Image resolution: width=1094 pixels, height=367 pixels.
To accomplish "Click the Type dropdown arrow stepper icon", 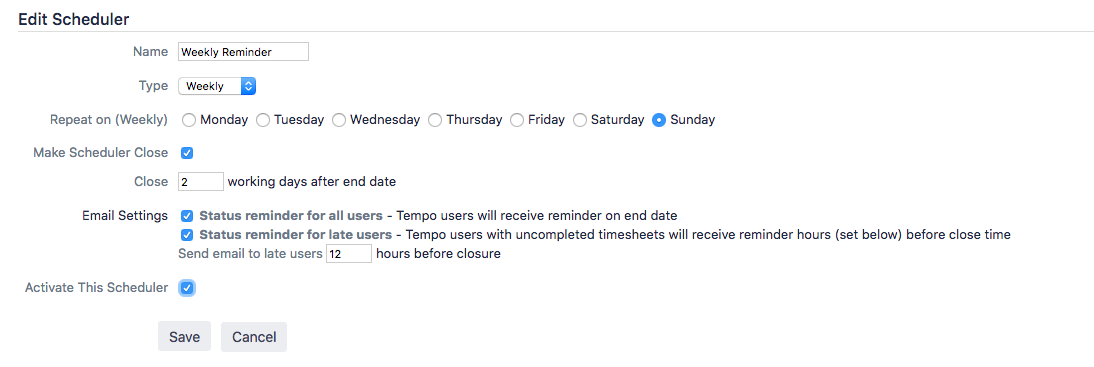I will (249, 86).
